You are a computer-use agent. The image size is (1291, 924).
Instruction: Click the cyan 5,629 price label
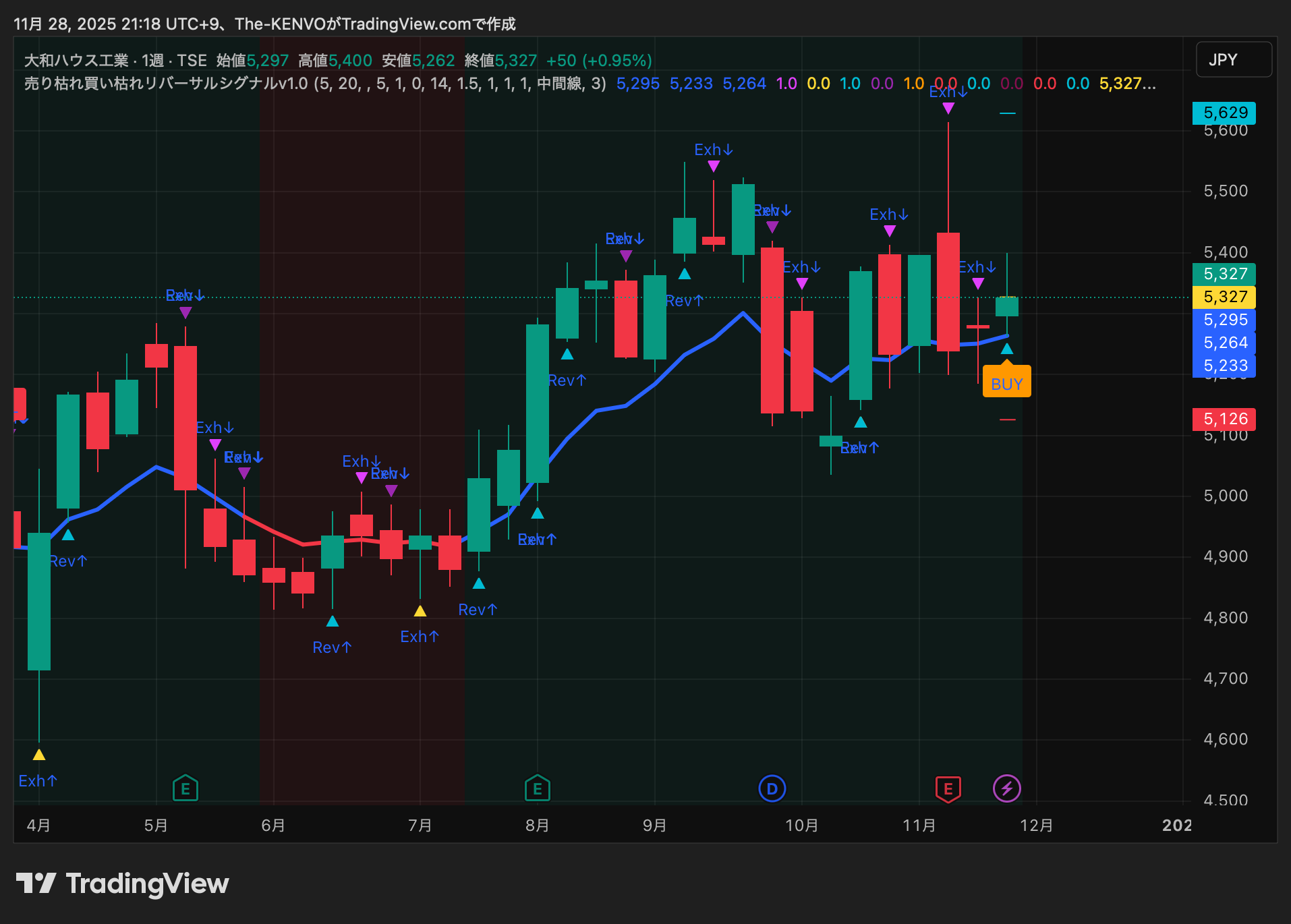coord(1224,113)
